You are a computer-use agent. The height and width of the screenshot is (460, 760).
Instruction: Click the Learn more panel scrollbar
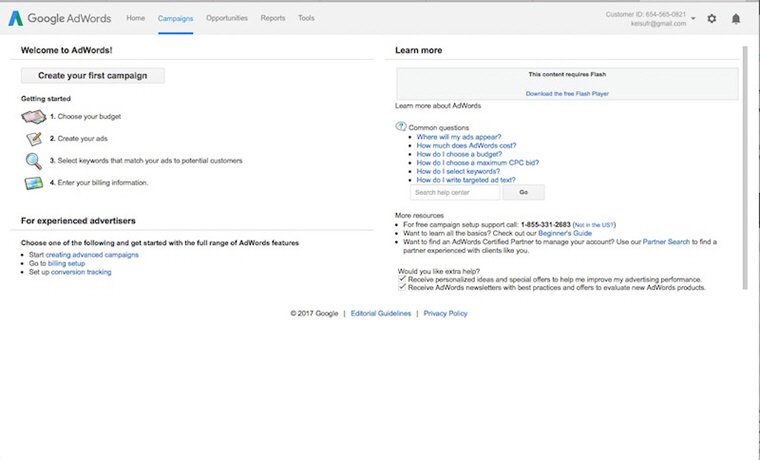click(x=745, y=168)
